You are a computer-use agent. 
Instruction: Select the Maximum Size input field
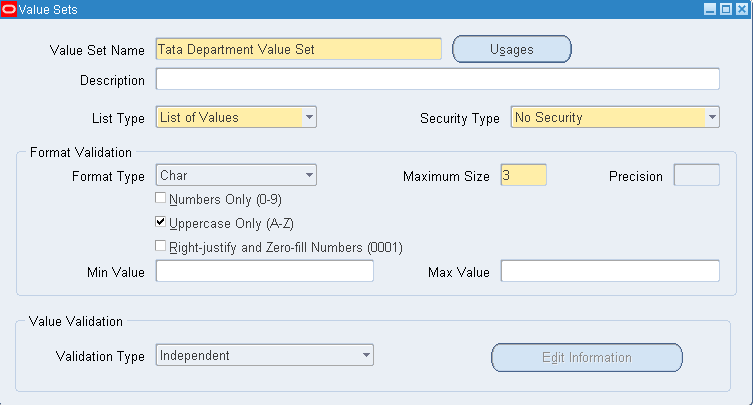pos(523,176)
